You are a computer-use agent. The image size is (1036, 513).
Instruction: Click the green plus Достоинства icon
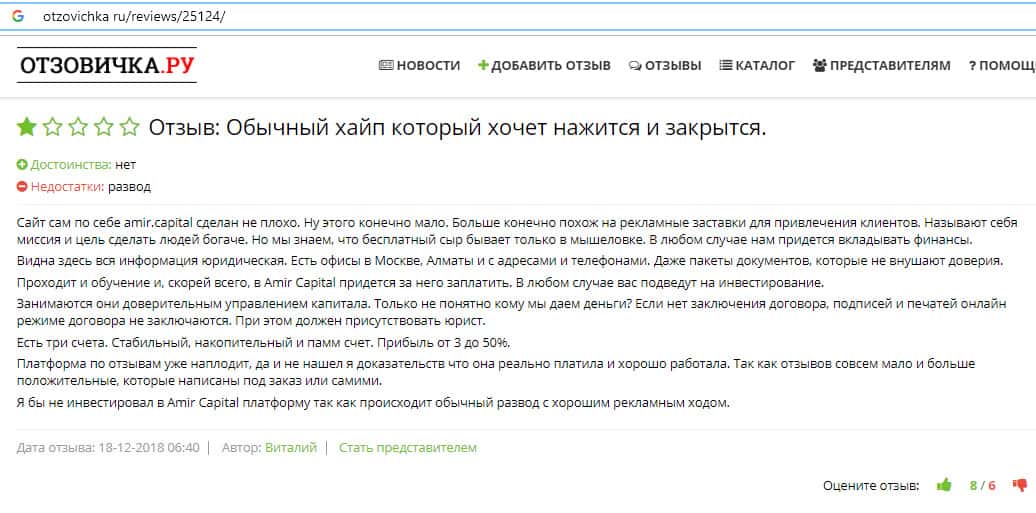click(x=22, y=165)
